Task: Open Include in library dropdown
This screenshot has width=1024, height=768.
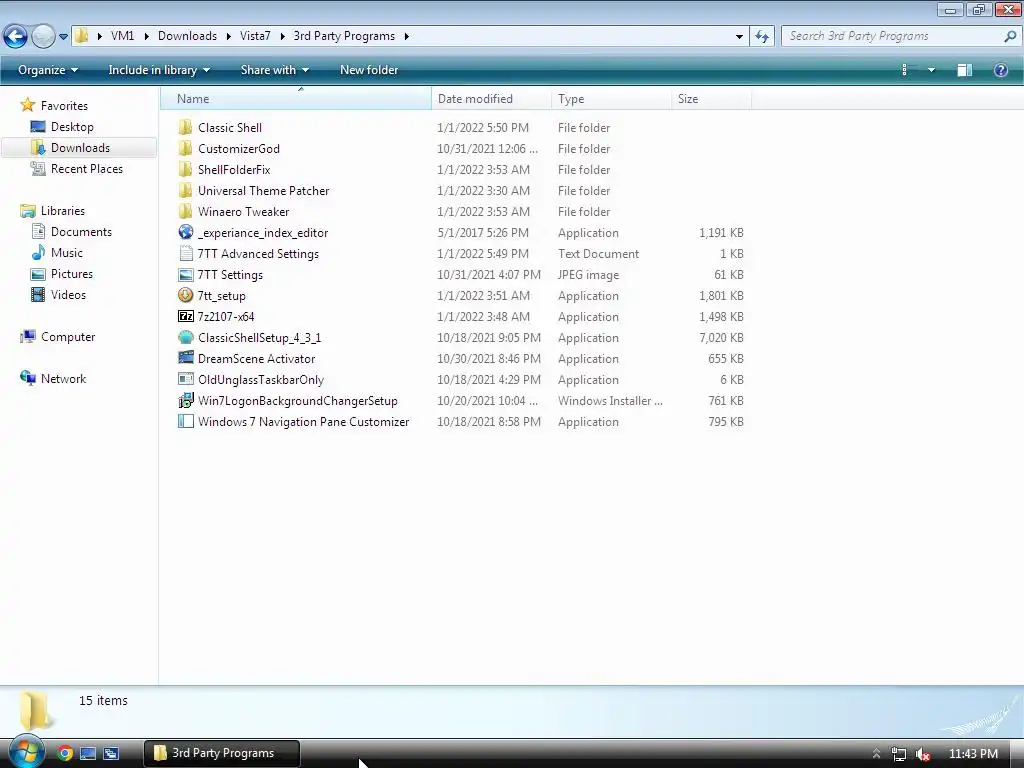Action: 159,70
